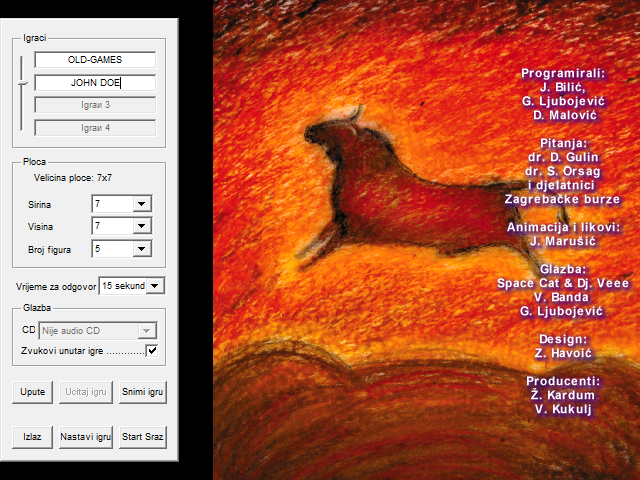Viewport: 640px width, 480px height.
Task: Start the game with Start Sraz
Action: [142, 437]
